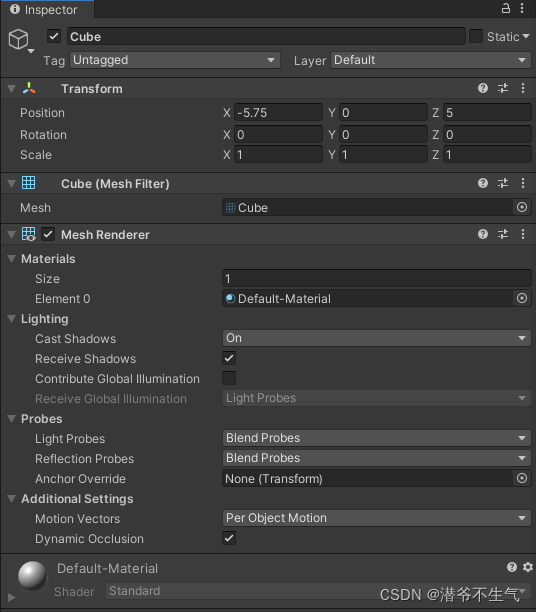This screenshot has height=612, width=536.
Task: Click the Scale Z field
Action: (487, 155)
